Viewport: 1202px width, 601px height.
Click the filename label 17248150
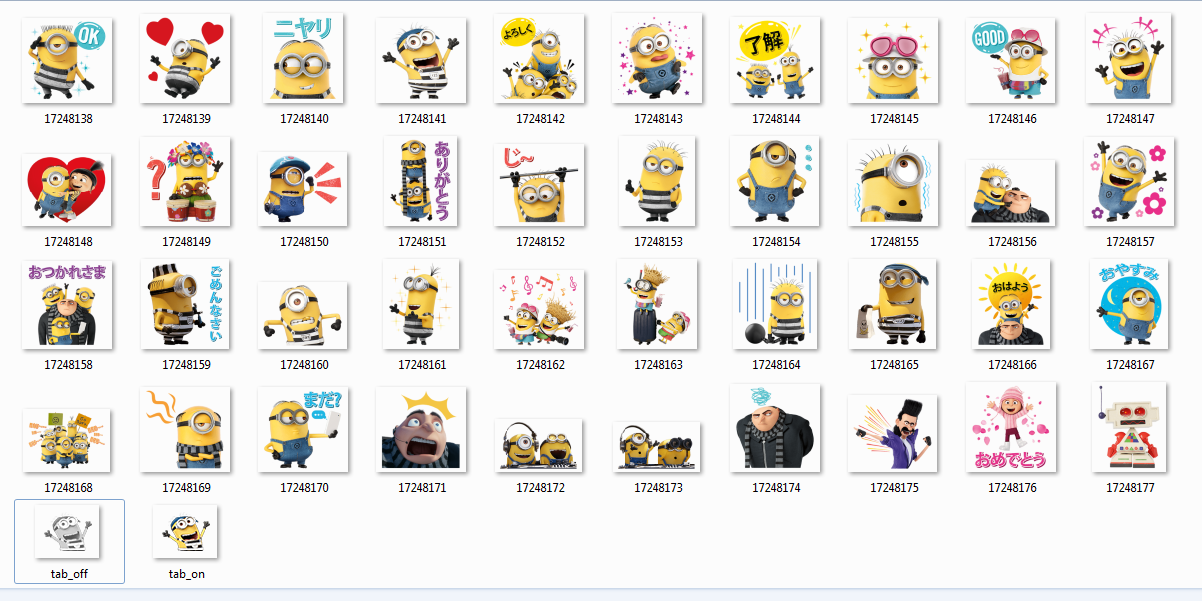[304, 242]
